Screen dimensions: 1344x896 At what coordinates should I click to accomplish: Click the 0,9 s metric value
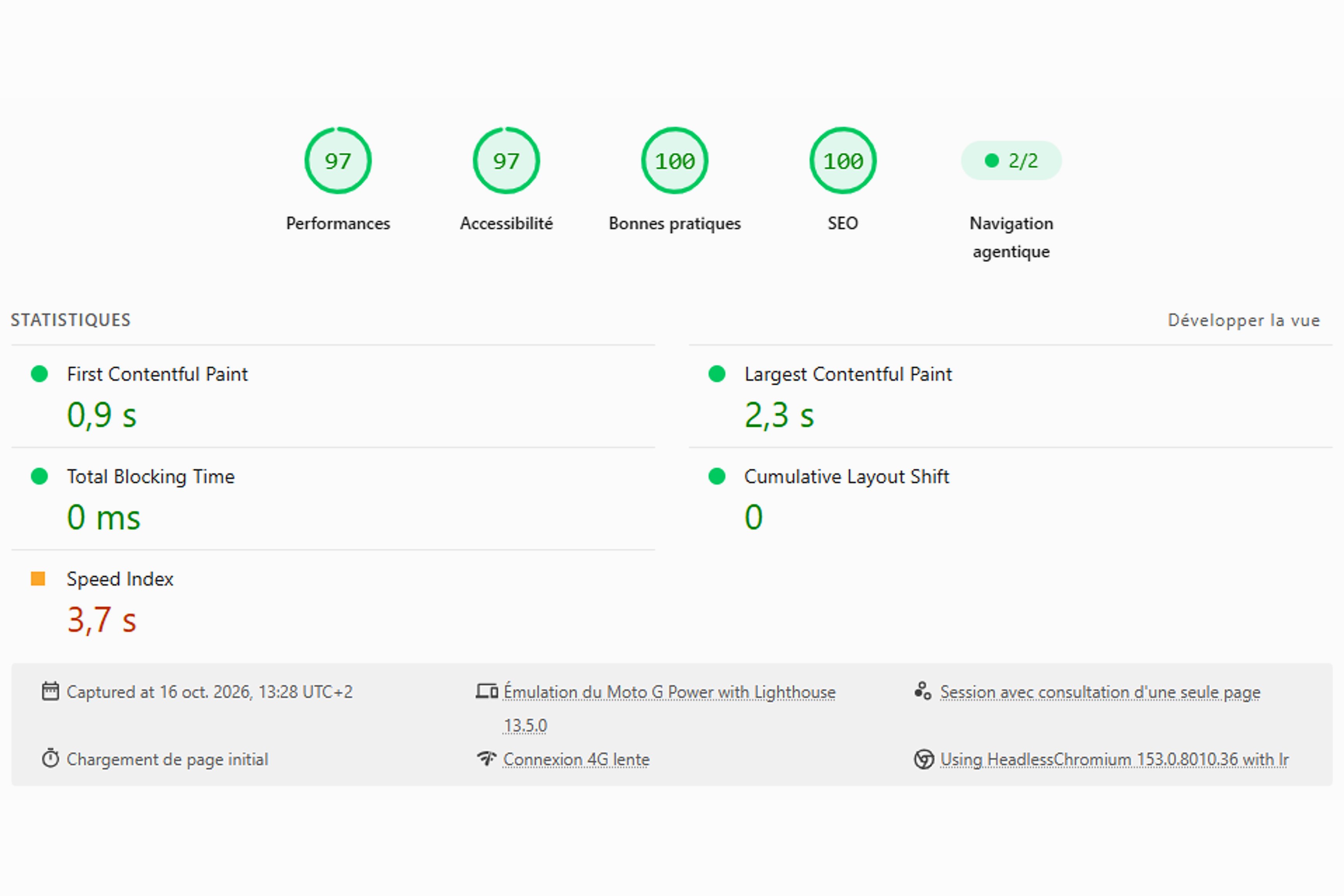point(102,415)
